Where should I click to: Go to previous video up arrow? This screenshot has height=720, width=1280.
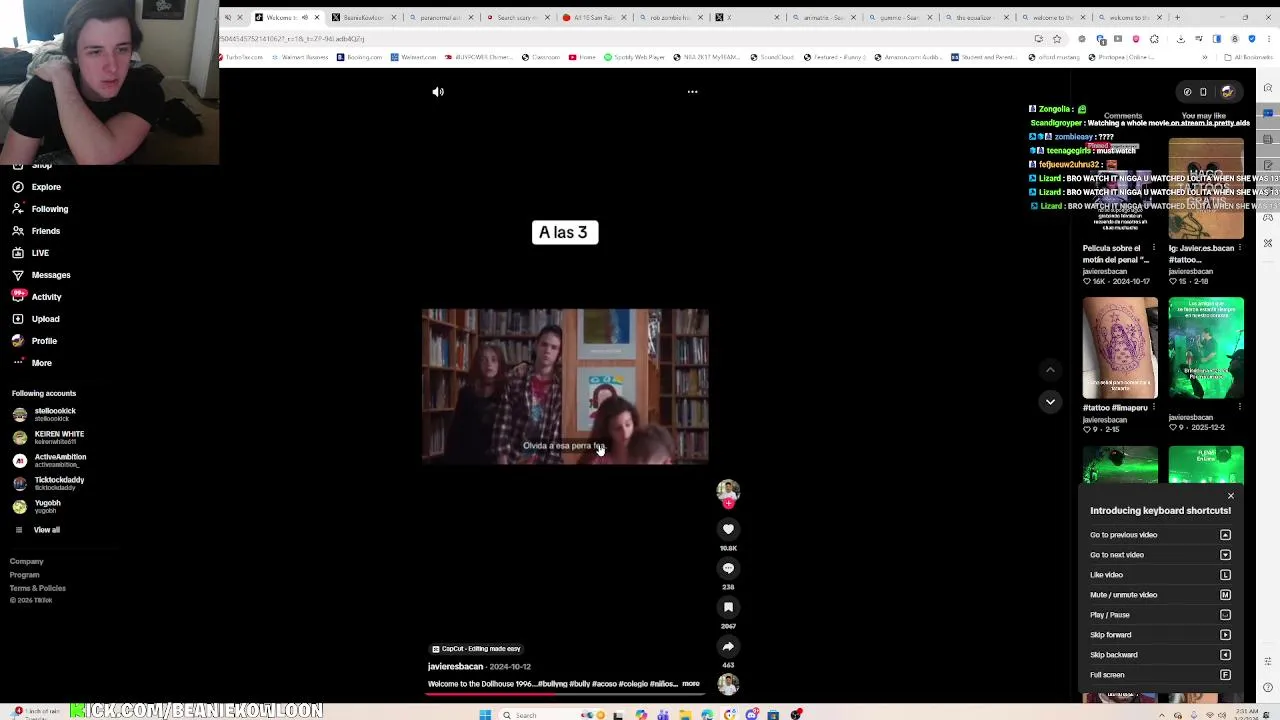coord(1050,370)
